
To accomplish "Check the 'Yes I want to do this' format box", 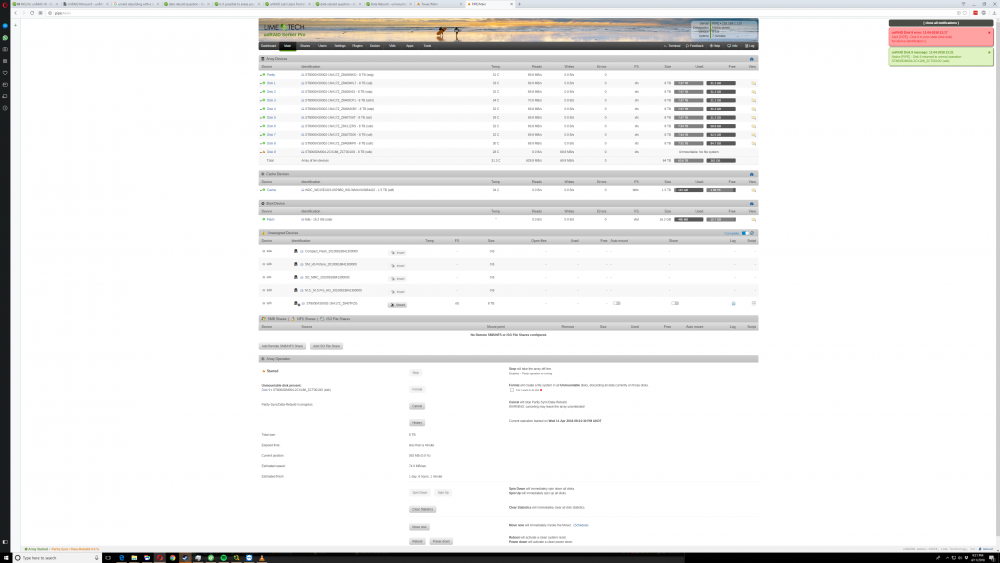I will point(511,390).
